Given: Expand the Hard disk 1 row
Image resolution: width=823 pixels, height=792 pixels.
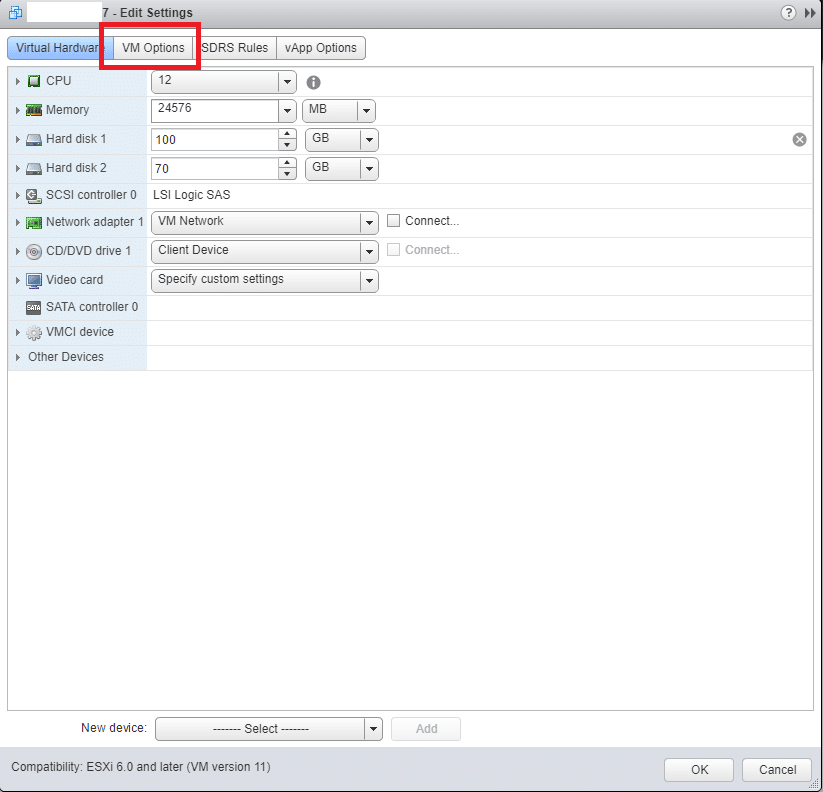Looking at the screenshot, I should click(x=17, y=140).
